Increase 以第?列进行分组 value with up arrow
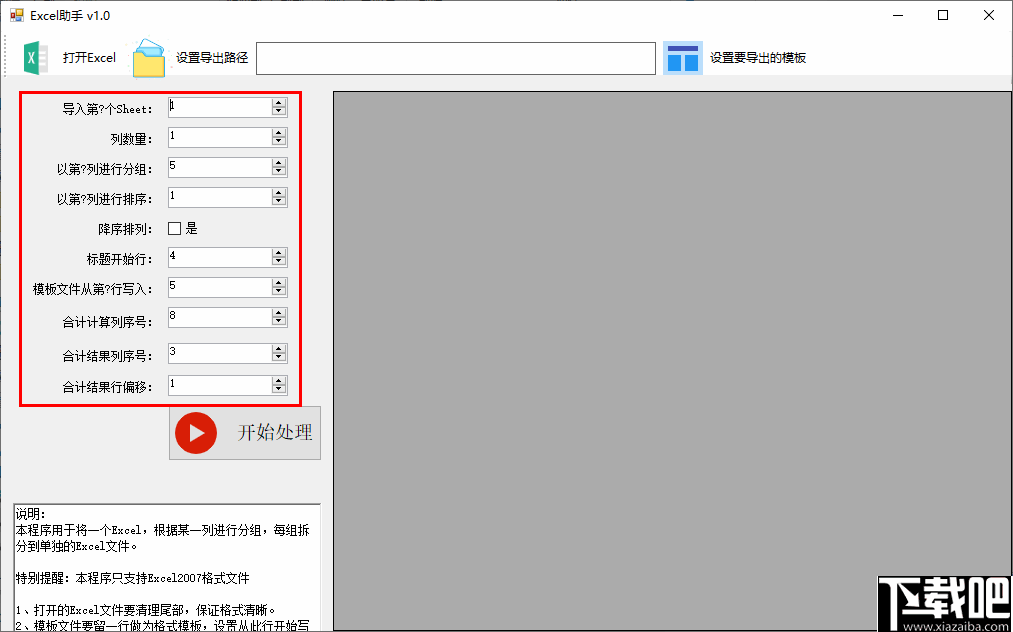1013x632 pixels. pyautogui.click(x=278, y=164)
